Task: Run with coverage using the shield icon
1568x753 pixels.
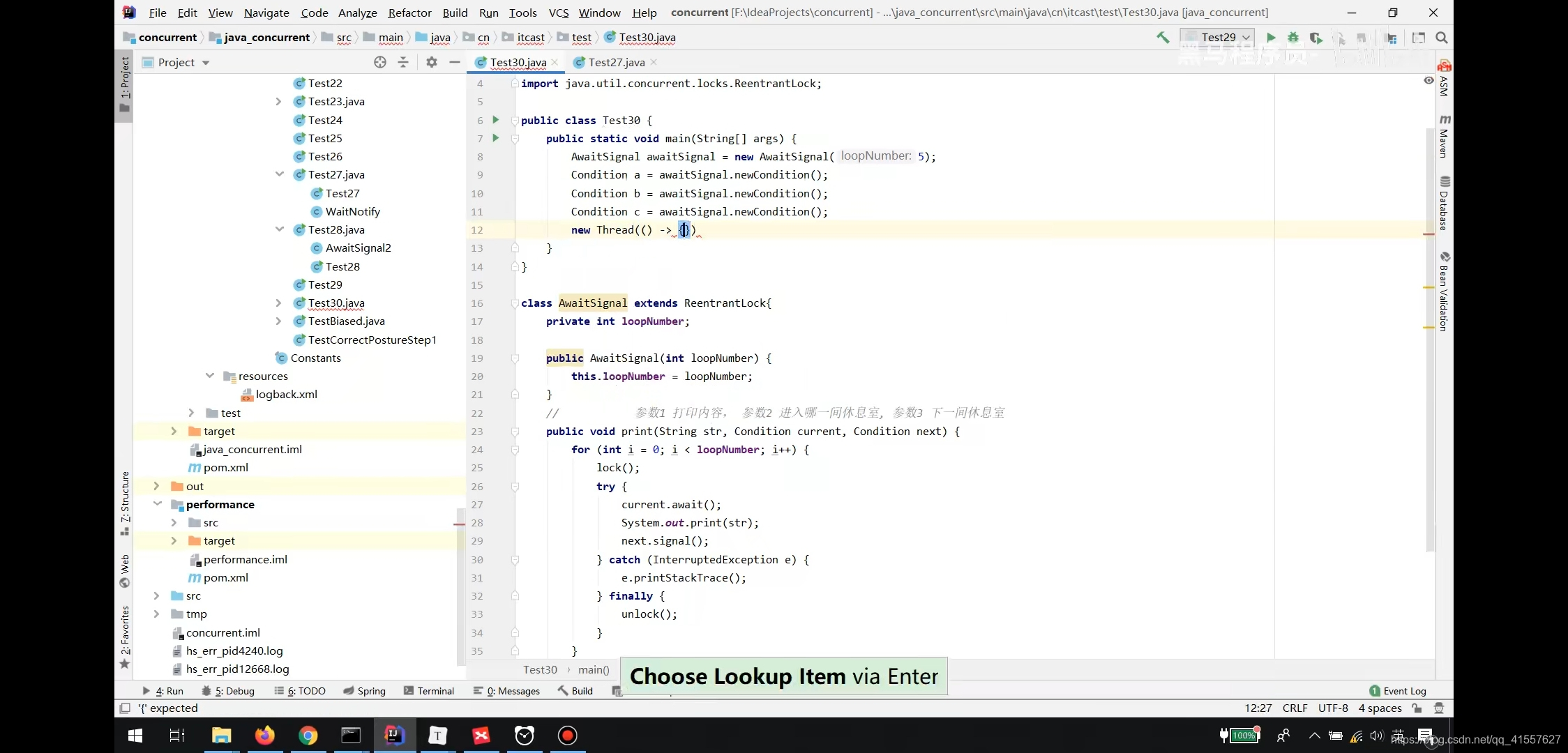Action: (1316, 38)
